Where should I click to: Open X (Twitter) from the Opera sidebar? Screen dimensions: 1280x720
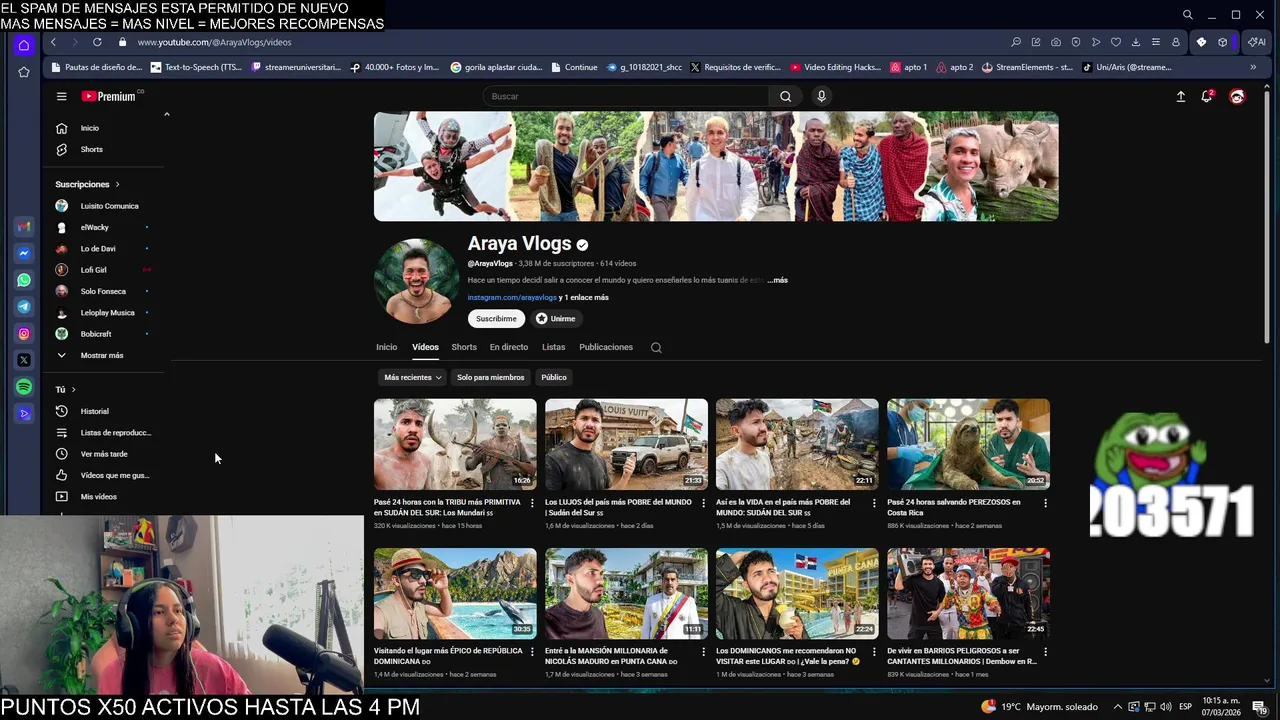coord(24,360)
